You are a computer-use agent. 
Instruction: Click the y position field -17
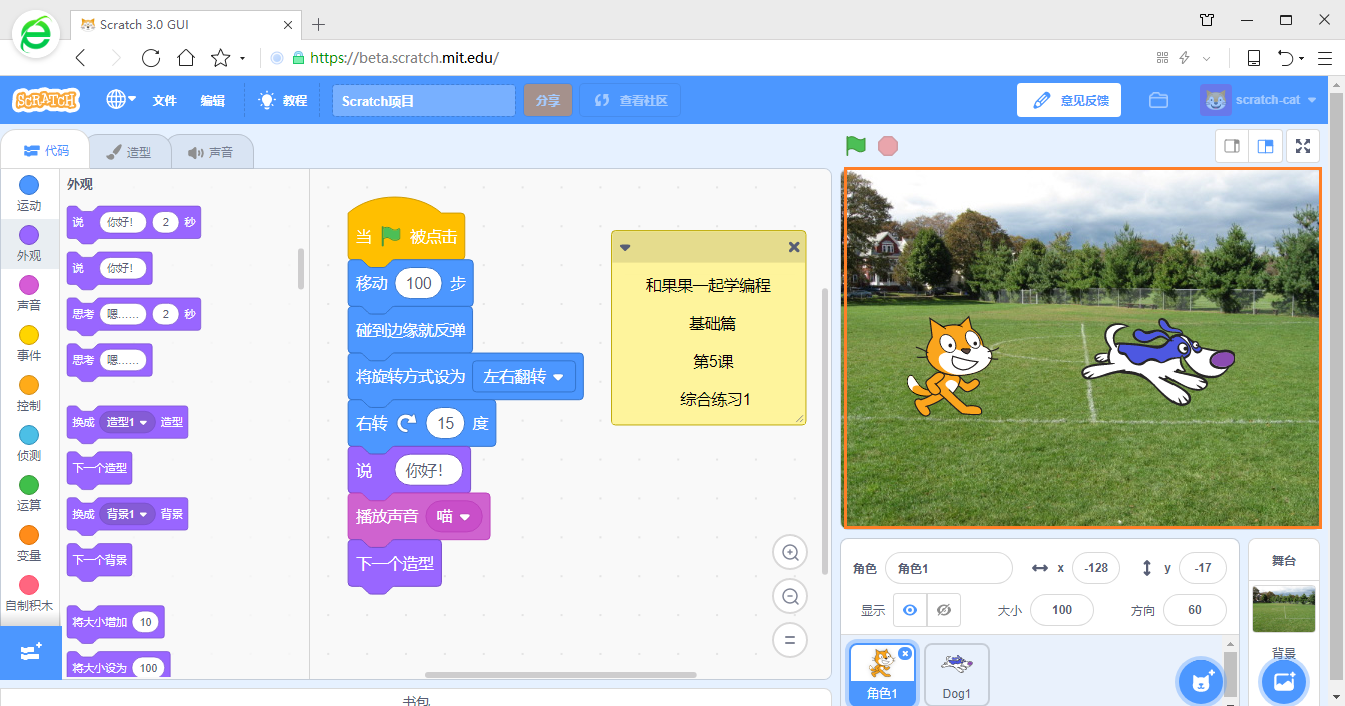(1203, 568)
